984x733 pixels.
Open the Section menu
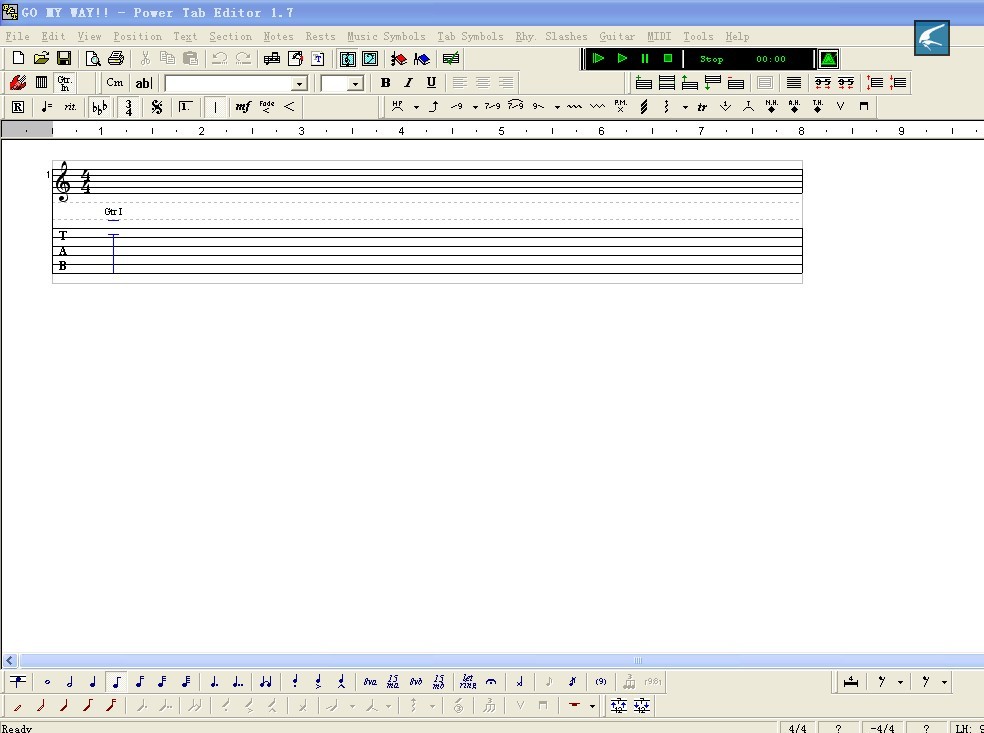(x=230, y=36)
